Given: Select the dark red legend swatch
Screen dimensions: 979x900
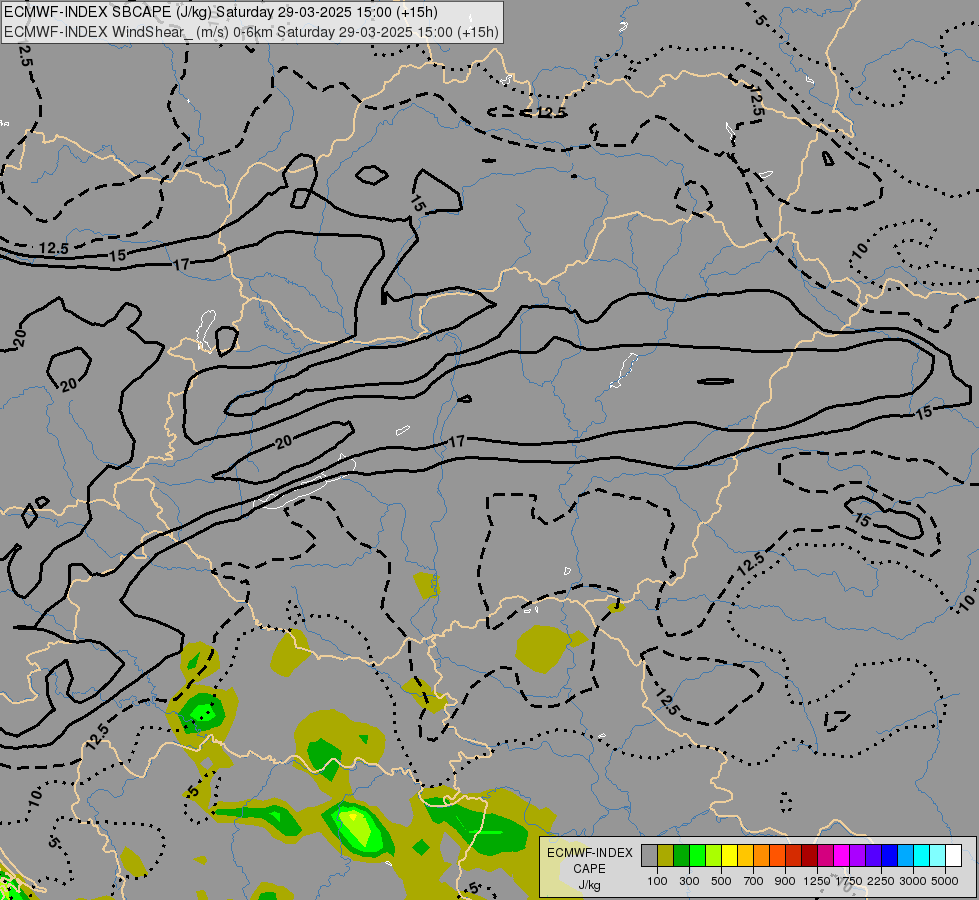Looking at the screenshot, I should tap(809, 856).
